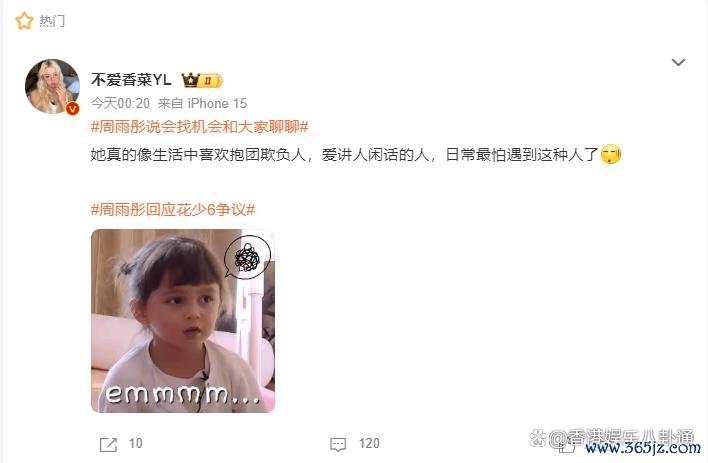Click the comment count 120
Viewport: 708px width, 463px height.
pyautogui.click(x=369, y=444)
